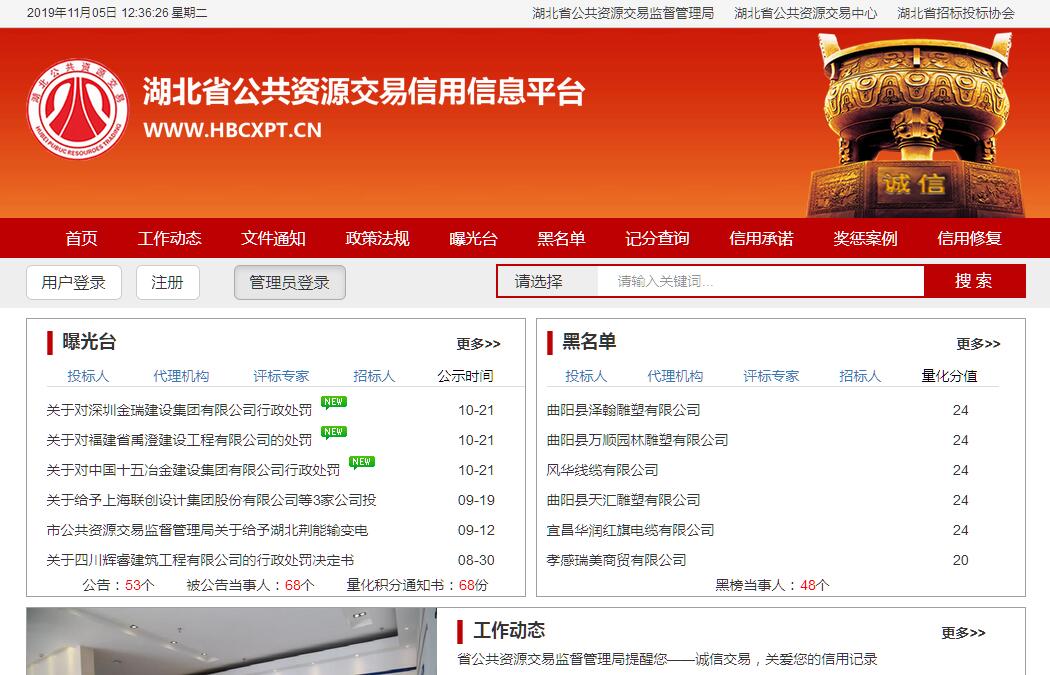Go to 黑名单 in the navigation bar

point(561,238)
